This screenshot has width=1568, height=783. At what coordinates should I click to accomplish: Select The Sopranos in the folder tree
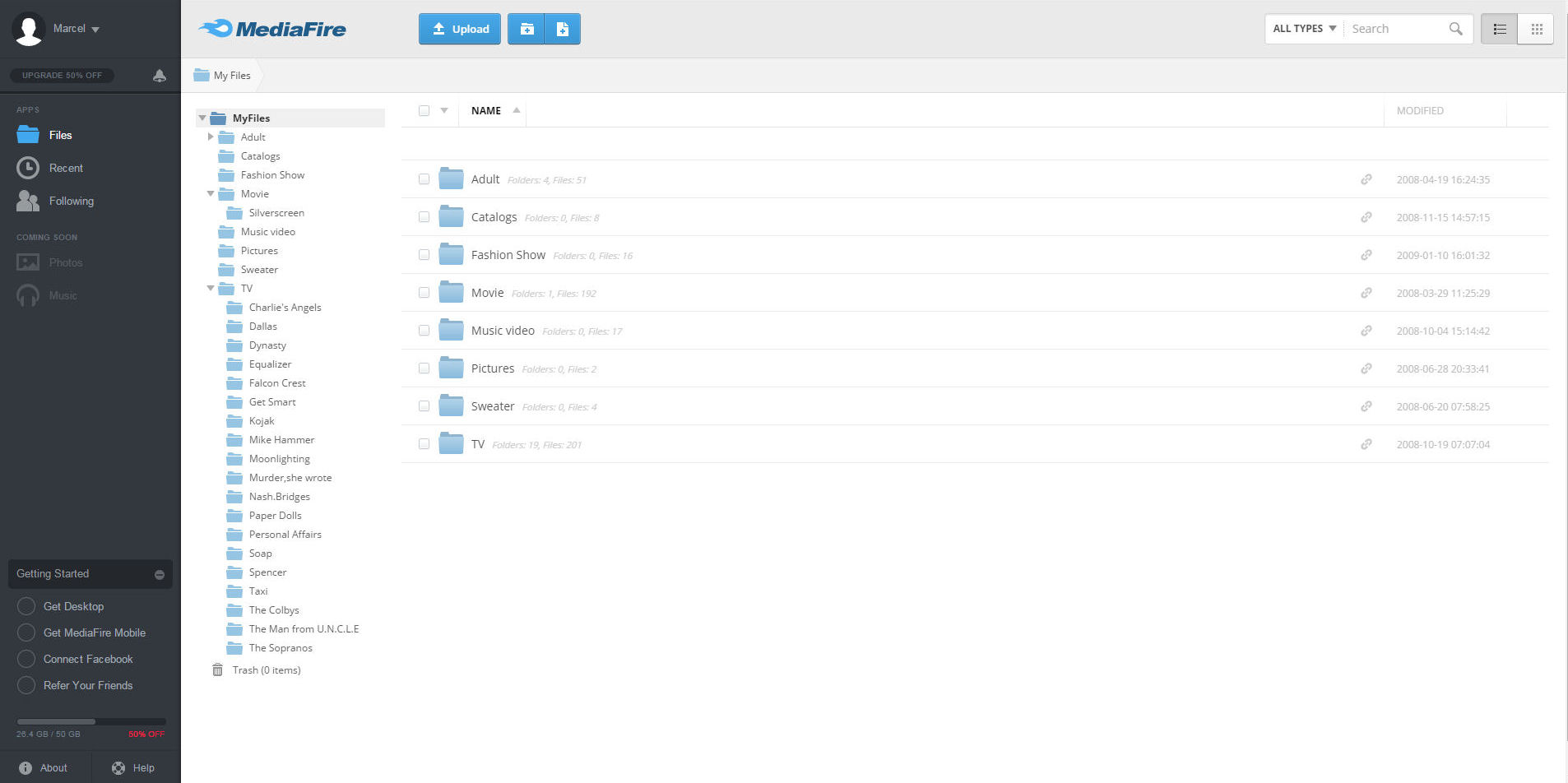281,648
